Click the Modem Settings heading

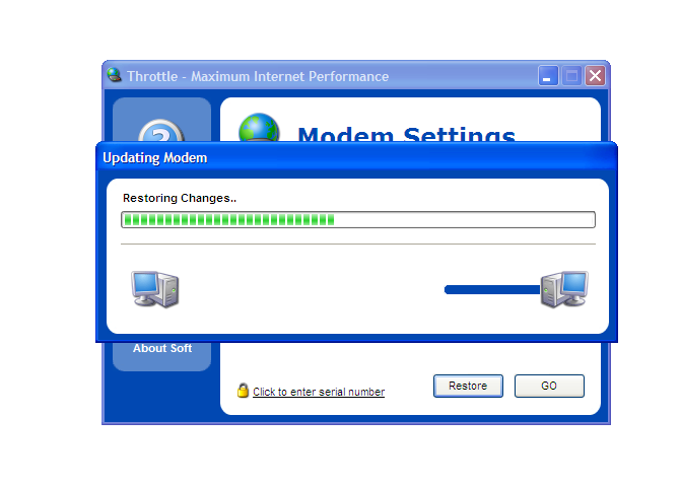tap(406, 134)
